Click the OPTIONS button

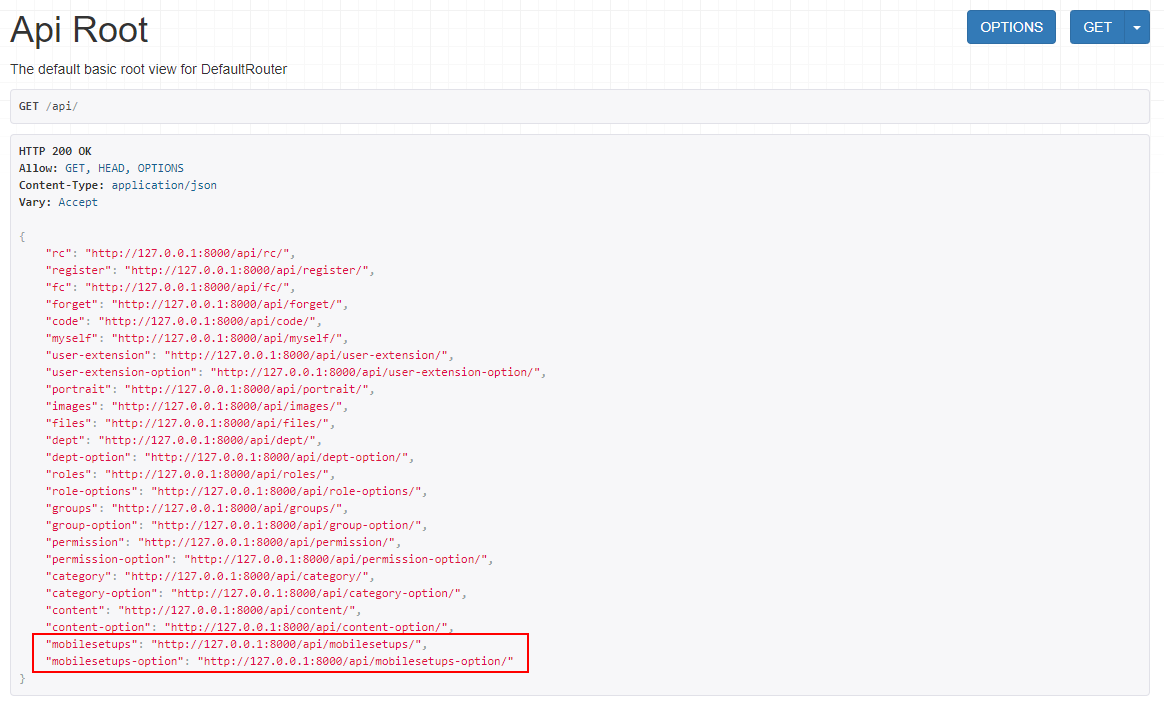pos(1011,27)
